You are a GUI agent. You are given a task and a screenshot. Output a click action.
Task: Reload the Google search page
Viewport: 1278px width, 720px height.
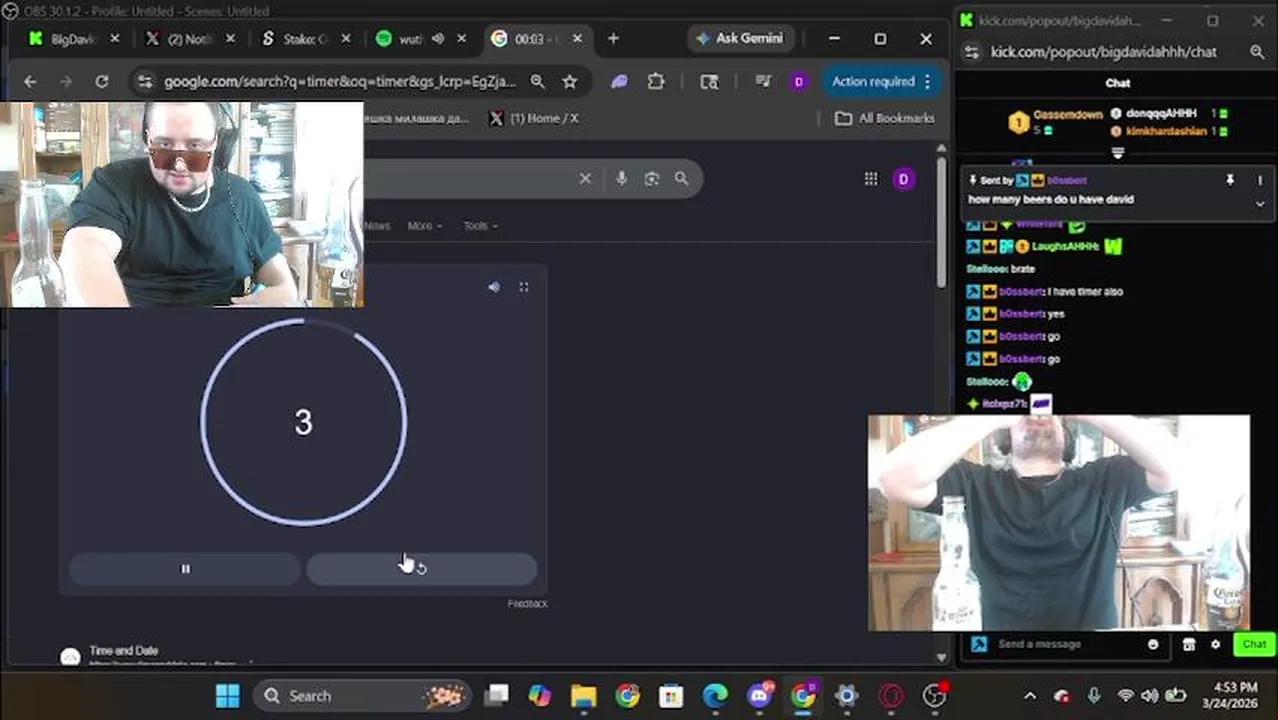pyautogui.click(x=101, y=82)
